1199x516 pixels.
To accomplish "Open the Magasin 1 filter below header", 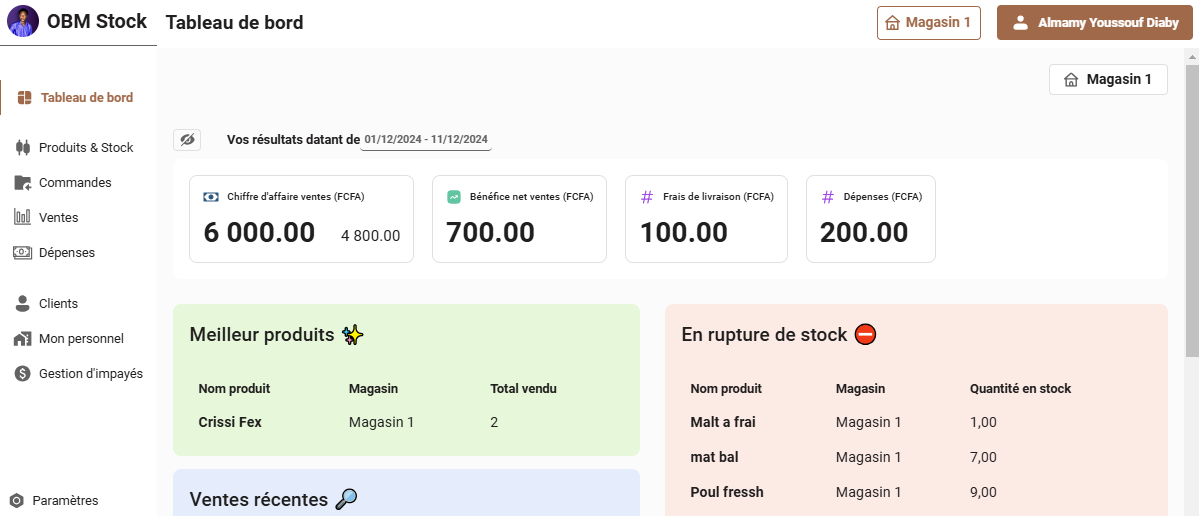I will 1108,80.
